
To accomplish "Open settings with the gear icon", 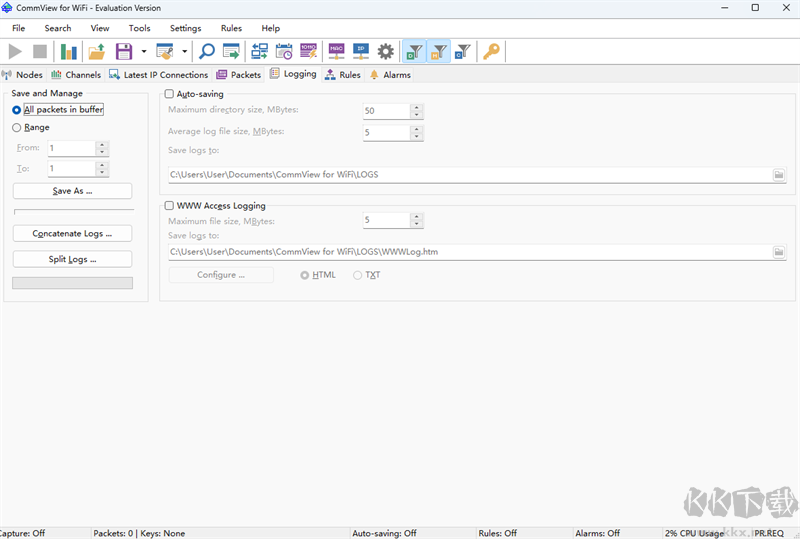I will point(386,52).
